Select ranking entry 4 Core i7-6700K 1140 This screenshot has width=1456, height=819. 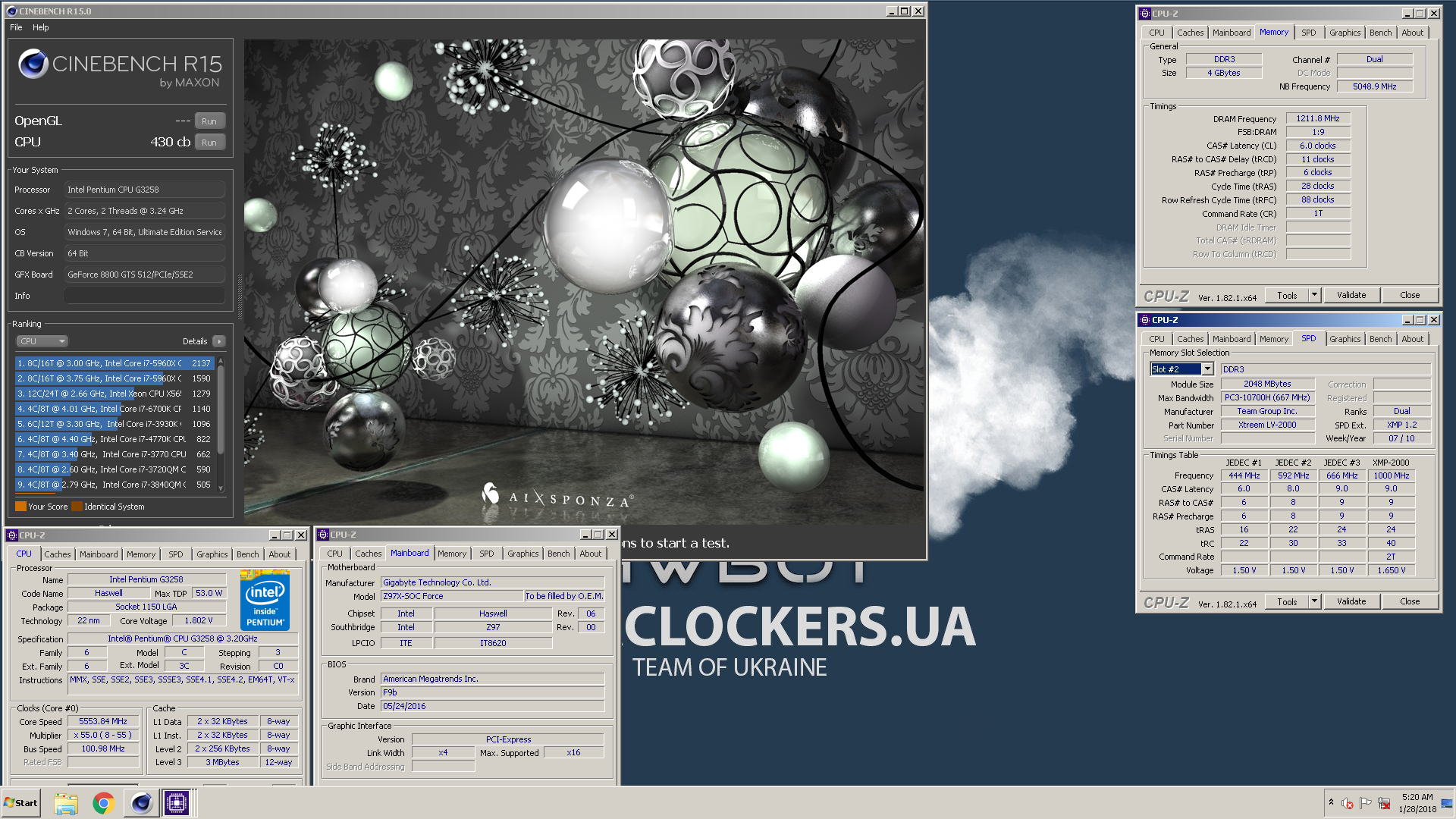click(x=115, y=409)
